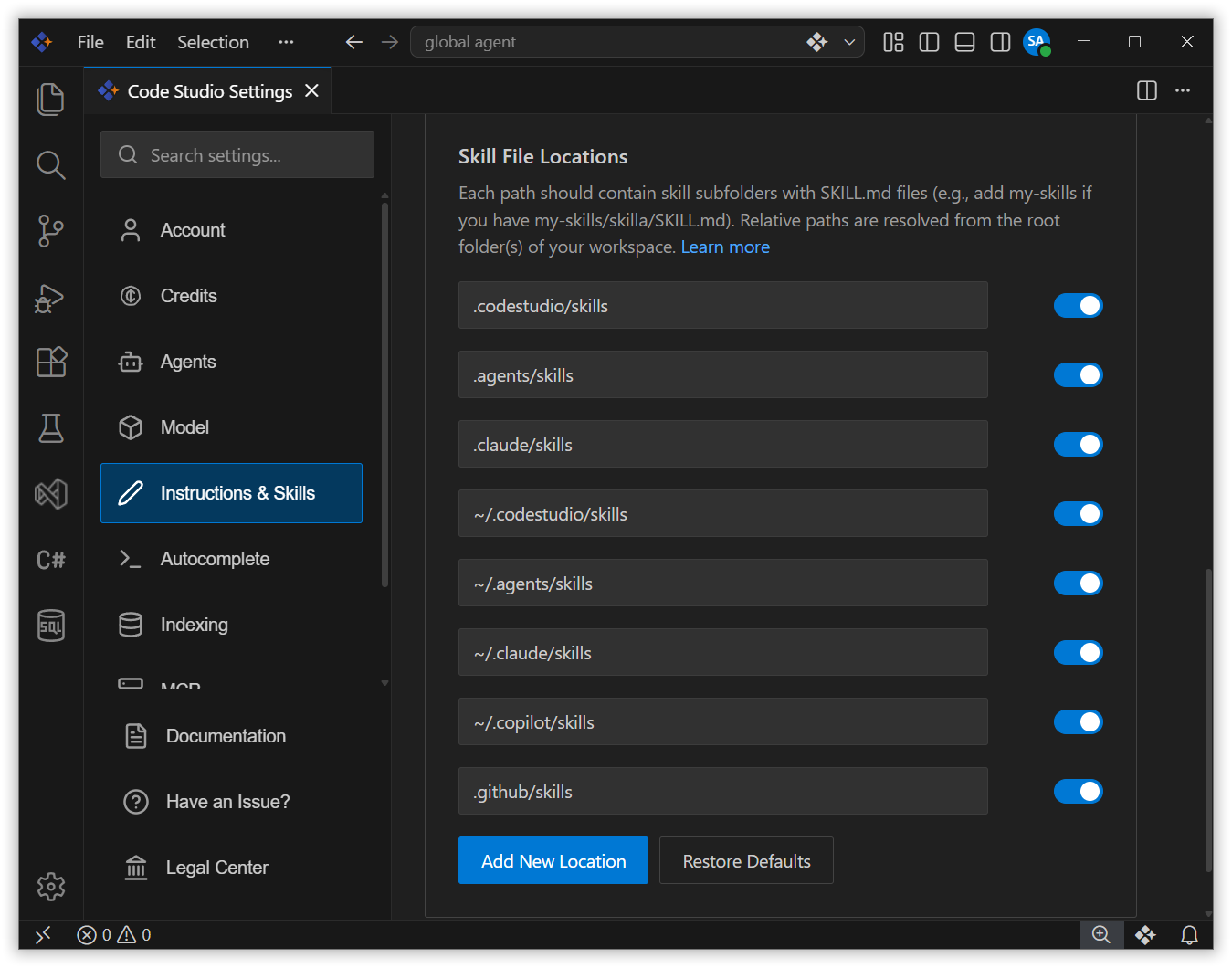Image resolution: width=1232 pixels, height=968 pixels.
Task: Open the Extensions view
Action: (51, 363)
